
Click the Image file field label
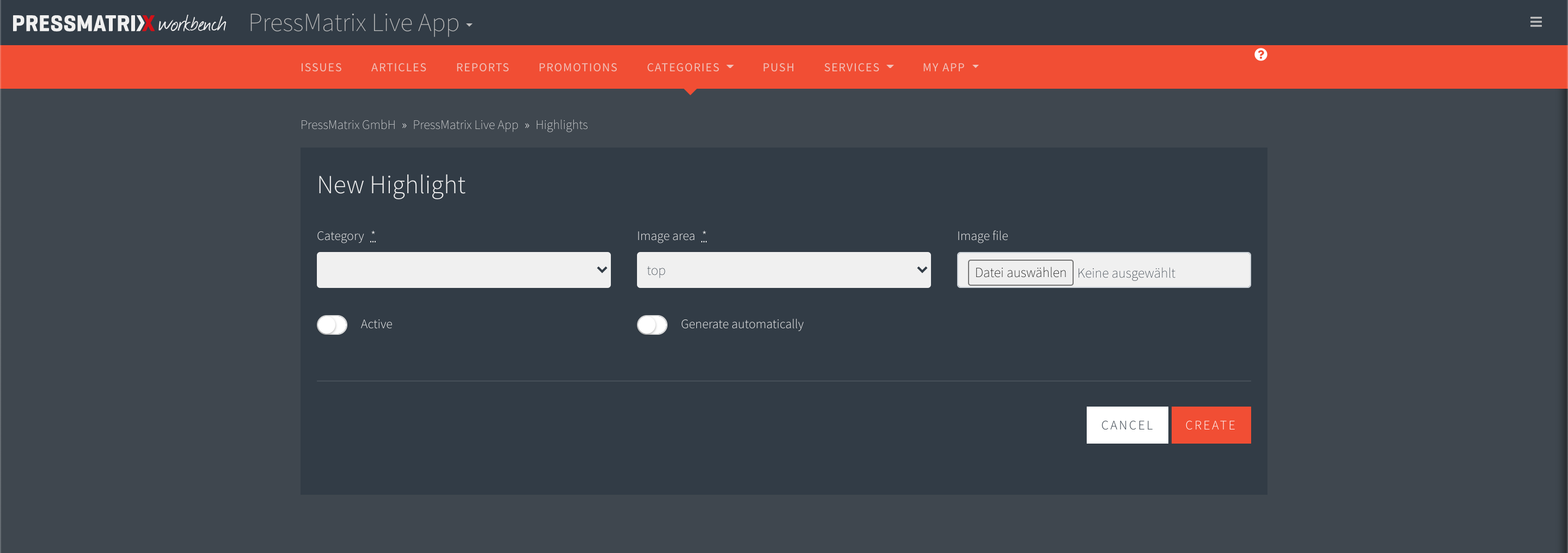982,236
